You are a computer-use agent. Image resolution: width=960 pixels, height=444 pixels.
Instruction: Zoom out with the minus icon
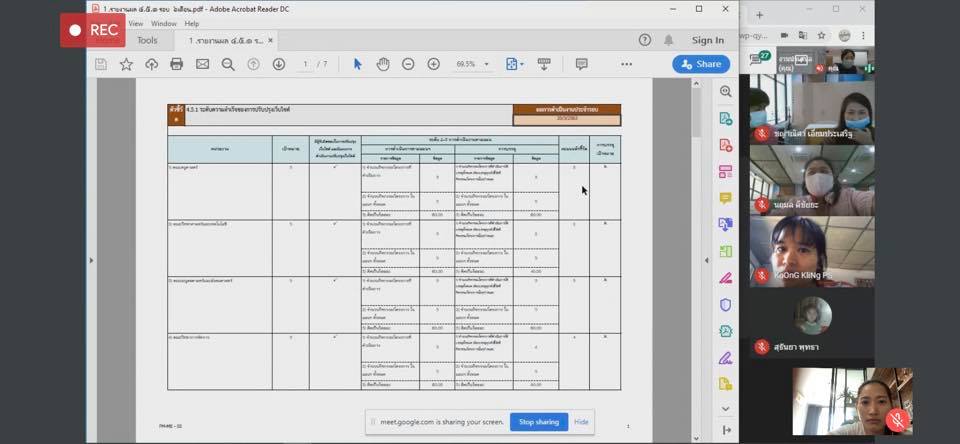(x=408, y=64)
